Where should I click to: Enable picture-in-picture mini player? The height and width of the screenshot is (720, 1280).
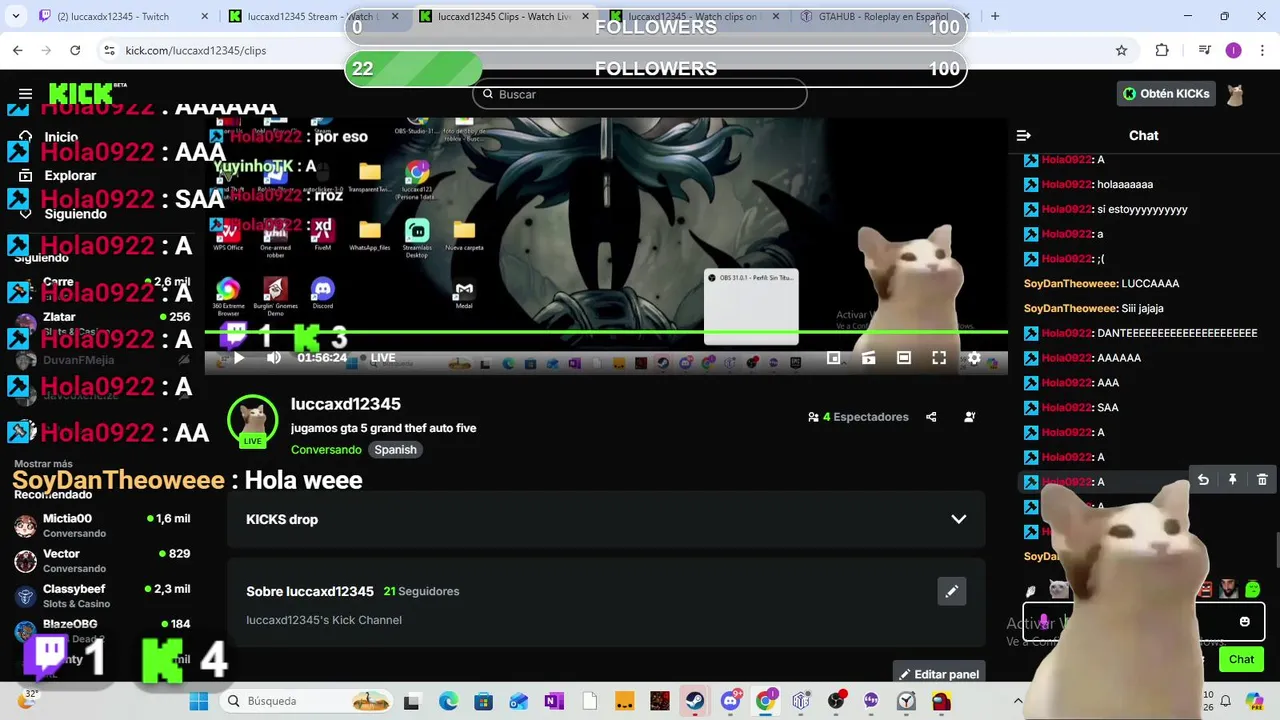[833, 358]
